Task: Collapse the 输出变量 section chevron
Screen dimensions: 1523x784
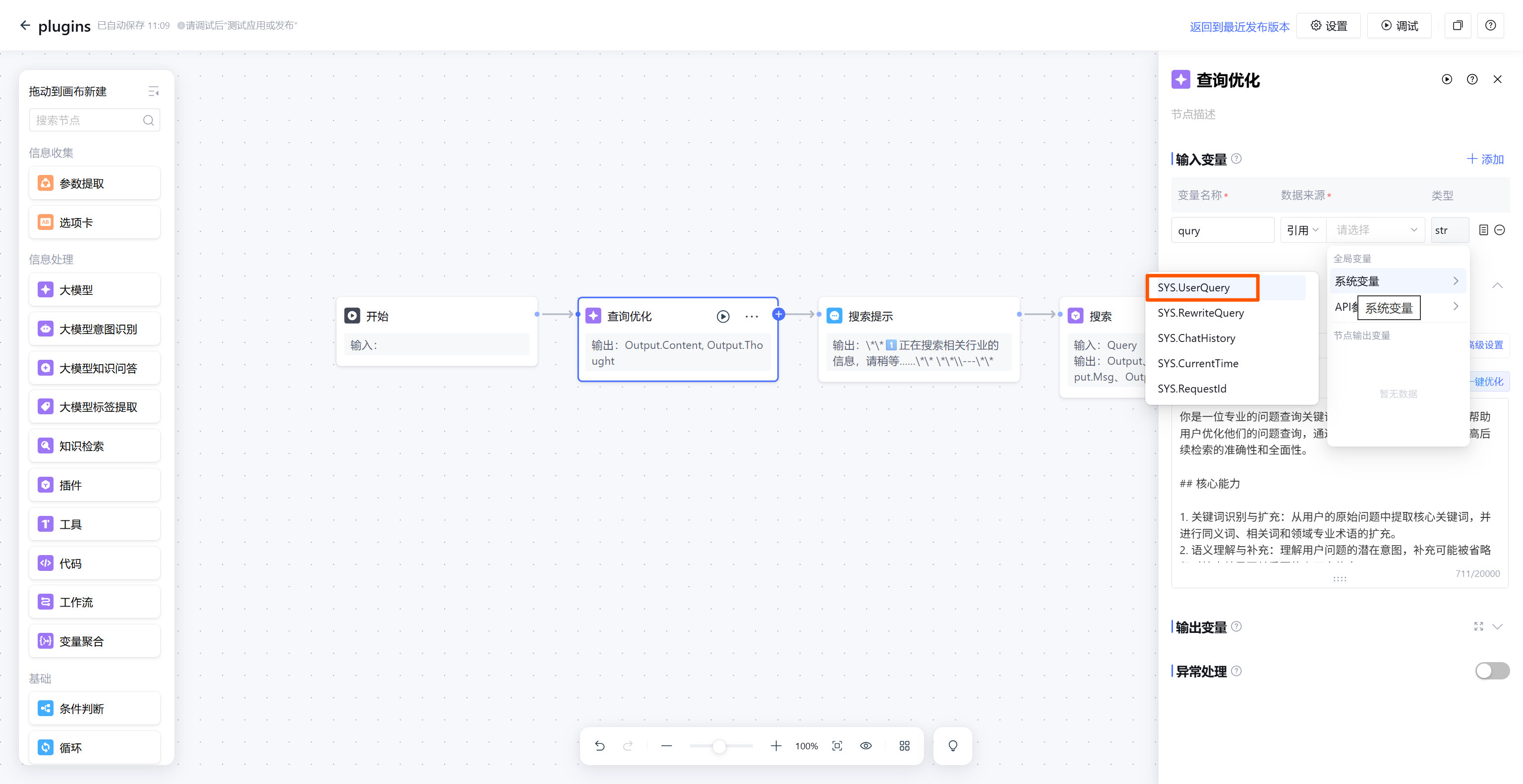Action: (1497, 626)
